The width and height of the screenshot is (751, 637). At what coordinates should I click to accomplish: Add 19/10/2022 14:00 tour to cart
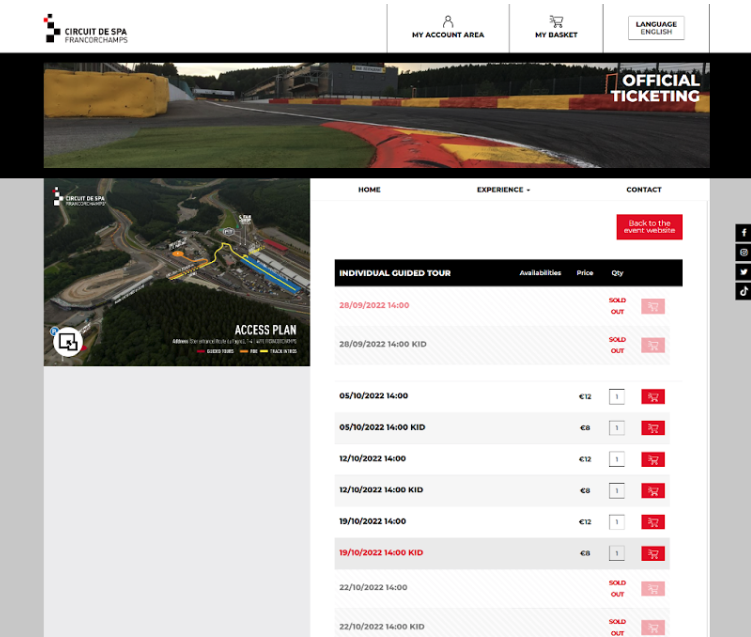[653, 522]
